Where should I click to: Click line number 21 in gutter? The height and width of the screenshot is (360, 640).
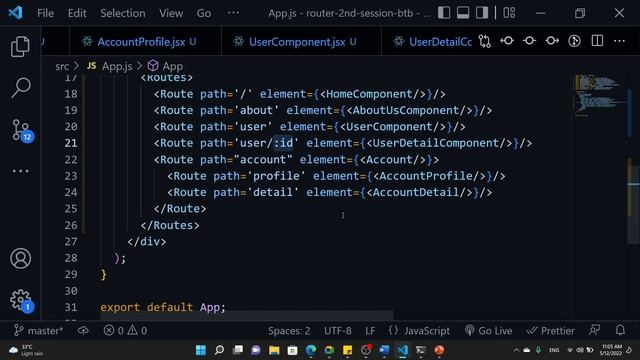[71, 143]
